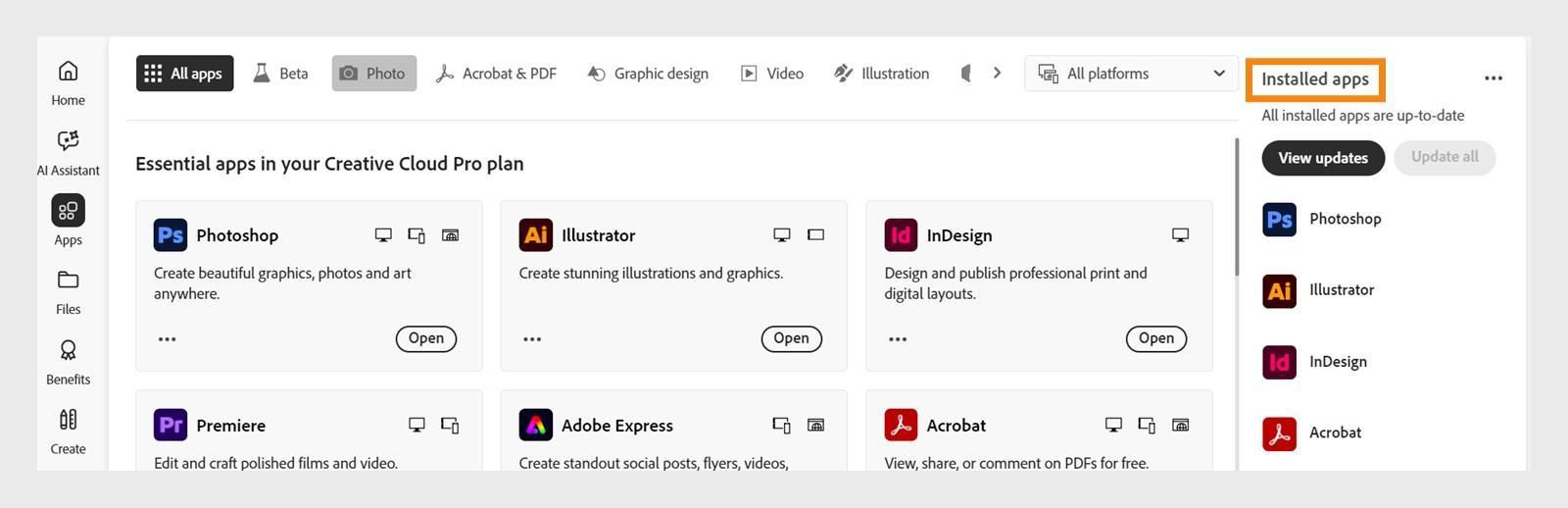Click Illustrator icon in Installed apps list

point(1279,290)
